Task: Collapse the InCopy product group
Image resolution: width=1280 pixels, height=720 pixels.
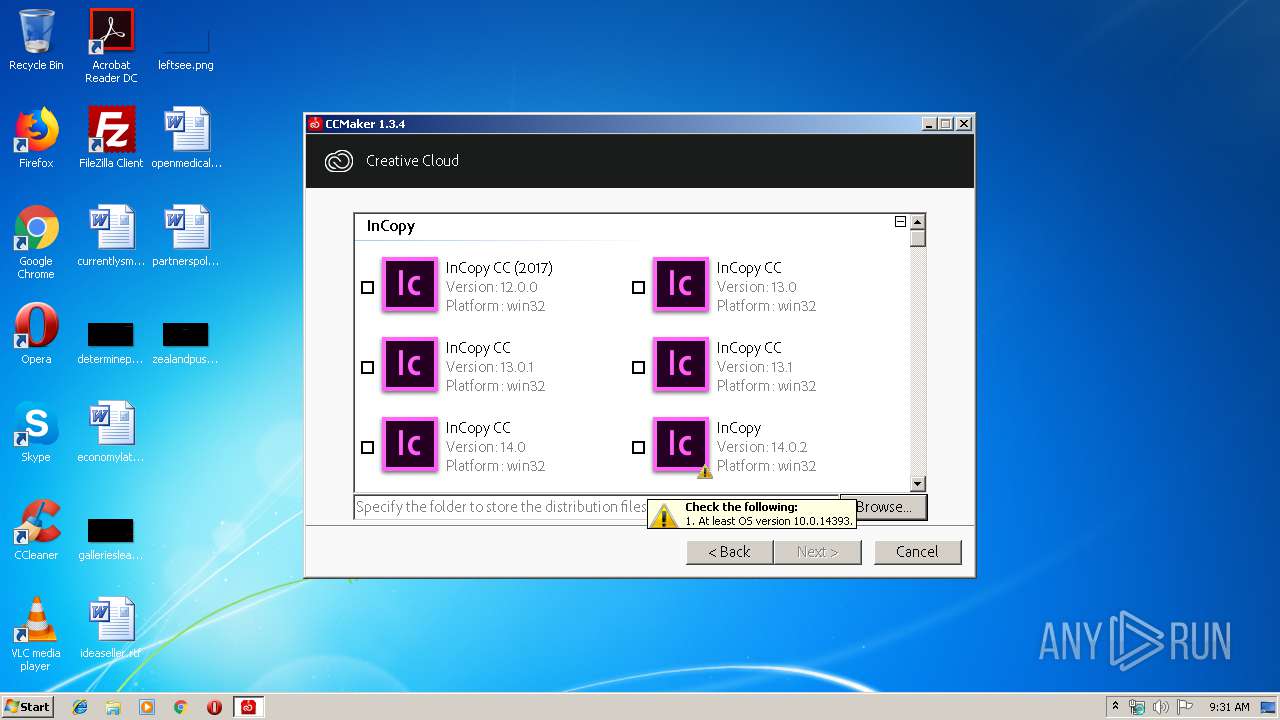Action: click(900, 222)
